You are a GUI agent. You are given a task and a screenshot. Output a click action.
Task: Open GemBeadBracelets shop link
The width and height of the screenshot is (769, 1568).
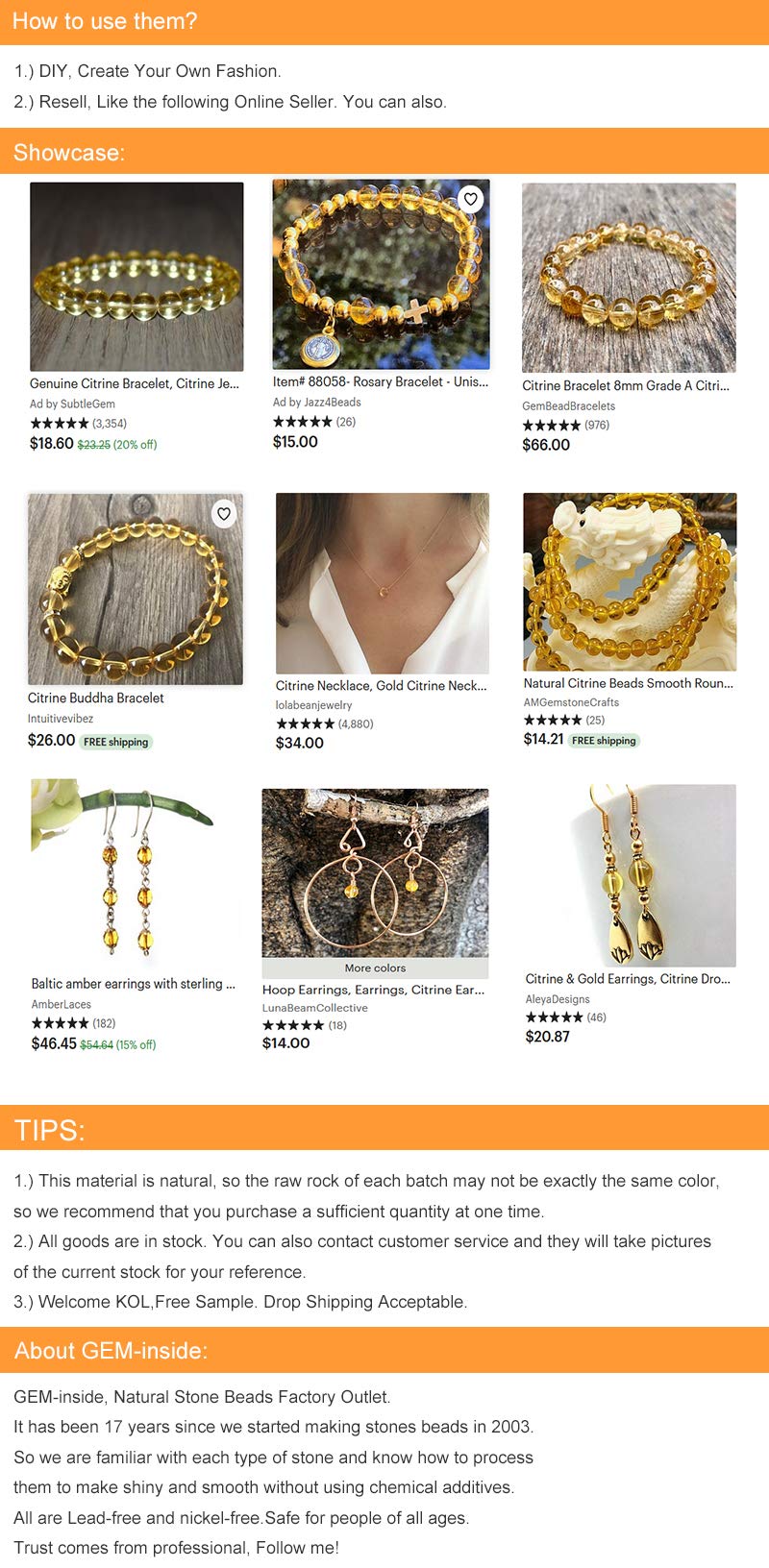coord(568,406)
